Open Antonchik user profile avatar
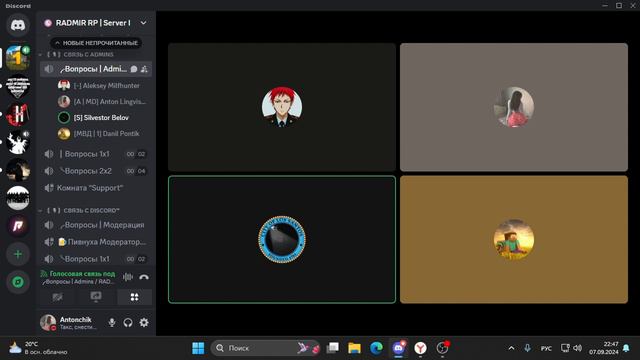 48,322
